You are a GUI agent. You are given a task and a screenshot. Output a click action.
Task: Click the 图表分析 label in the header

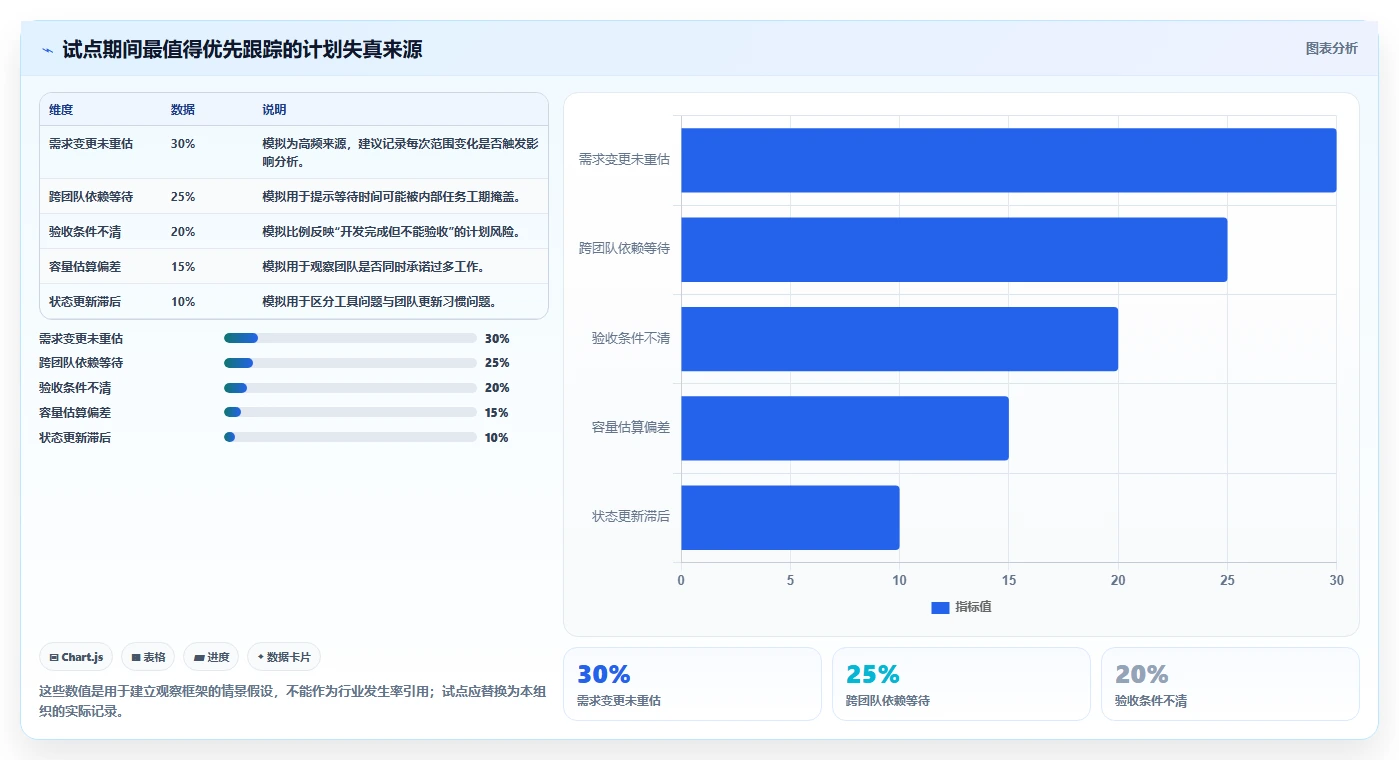click(x=1331, y=48)
